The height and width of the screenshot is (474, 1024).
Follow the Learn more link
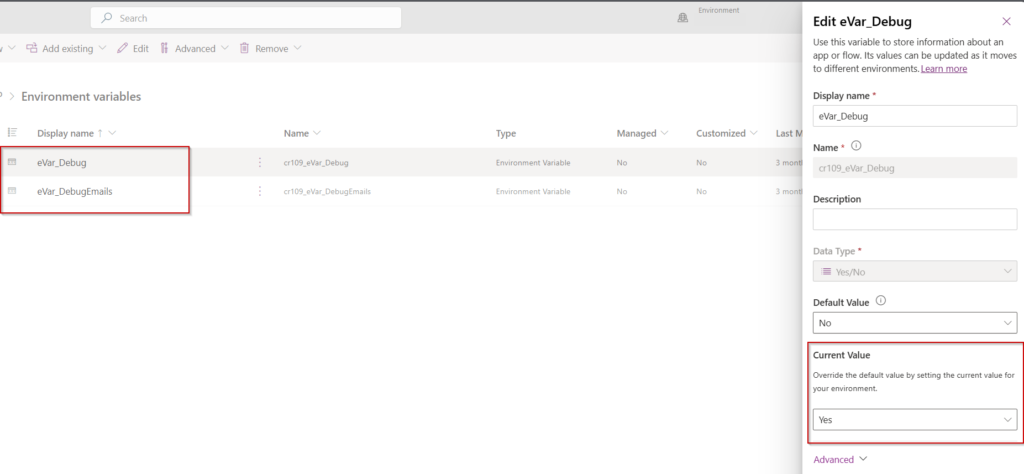click(x=943, y=69)
